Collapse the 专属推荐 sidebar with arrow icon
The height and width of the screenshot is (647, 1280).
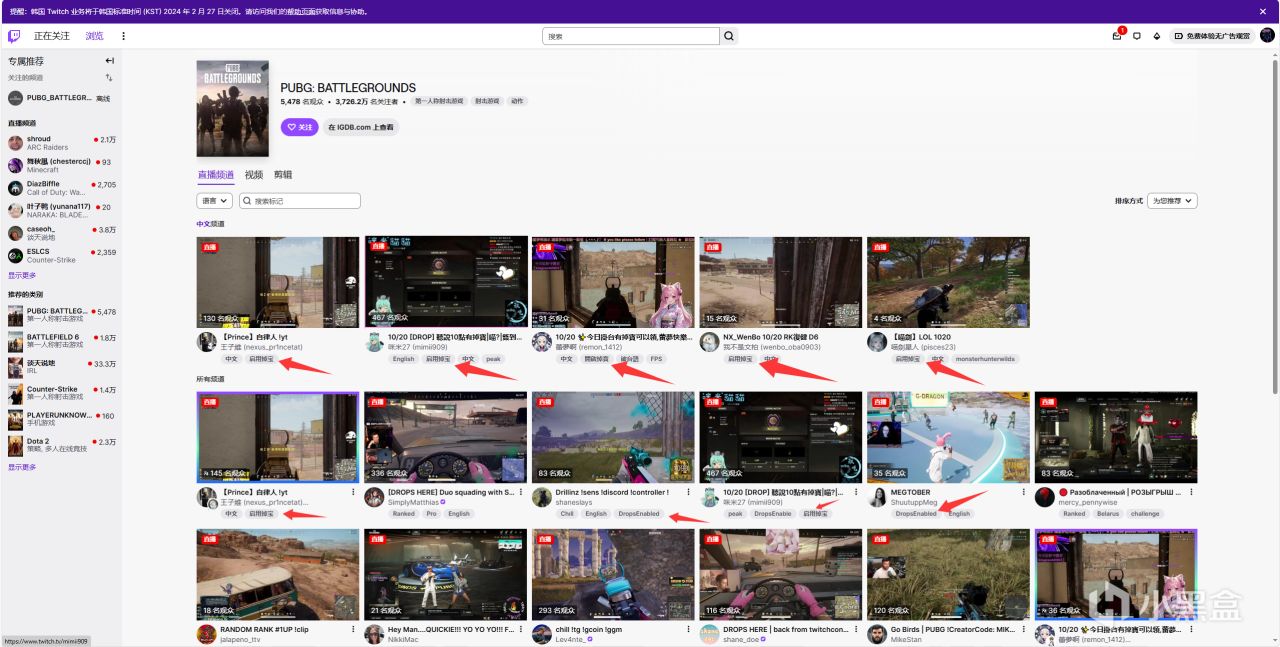(x=110, y=61)
